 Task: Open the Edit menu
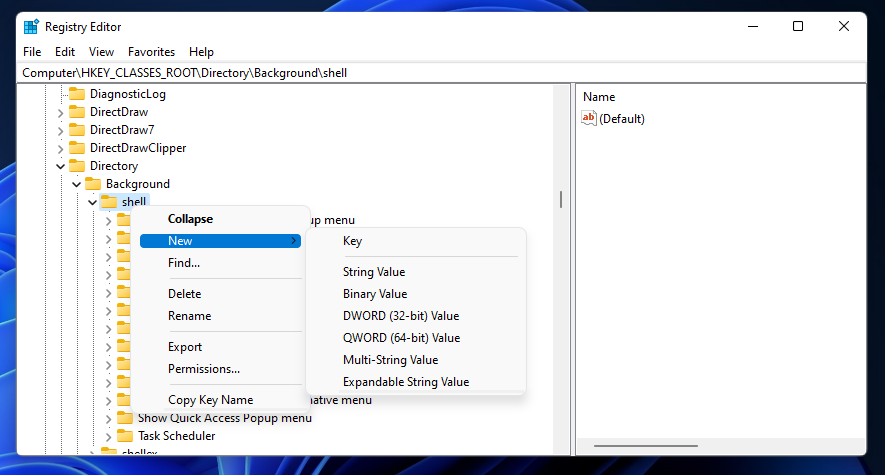click(65, 52)
